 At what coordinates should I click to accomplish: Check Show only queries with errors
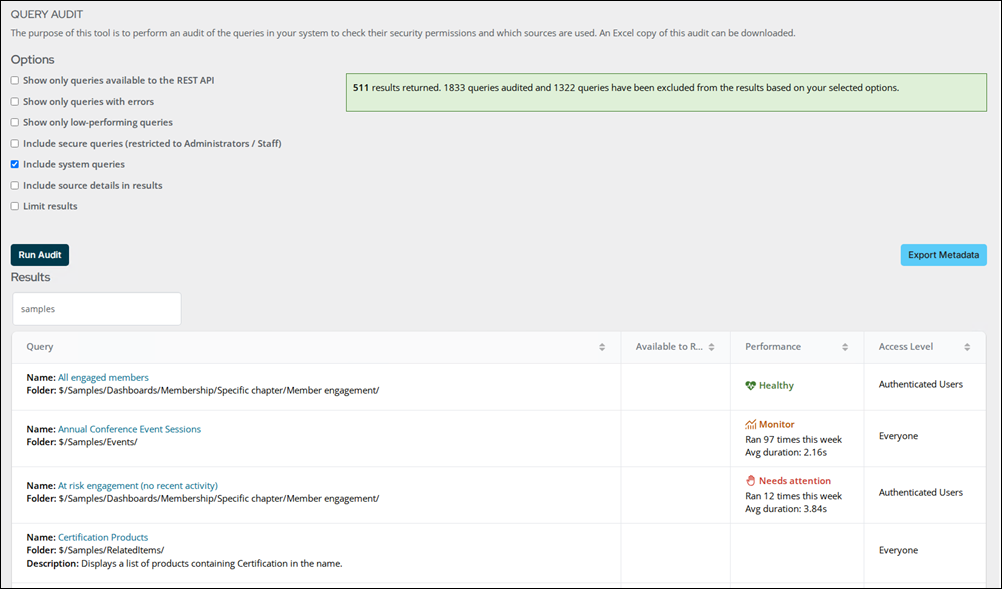click(15, 102)
